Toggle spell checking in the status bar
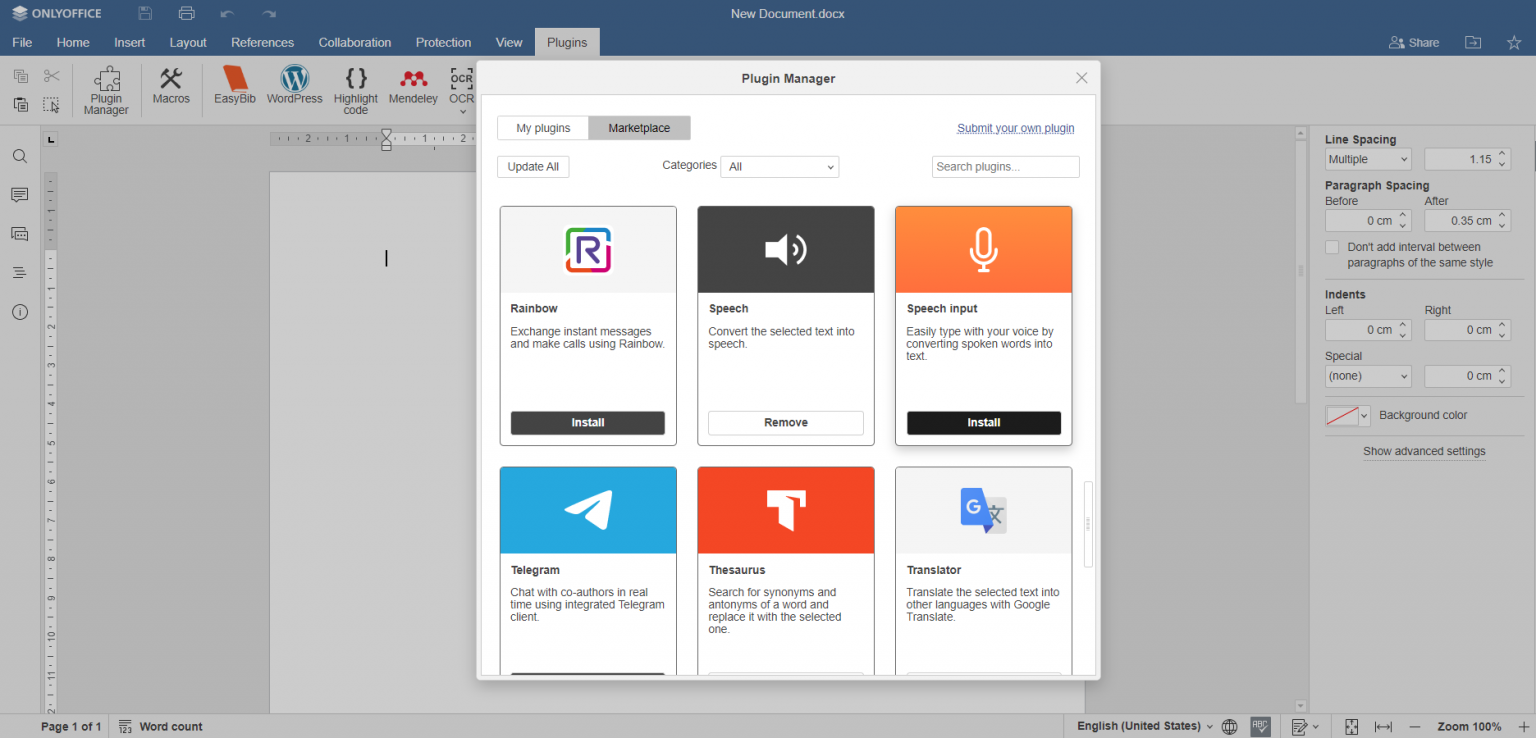The height and width of the screenshot is (738, 1536). [x=1260, y=726]
